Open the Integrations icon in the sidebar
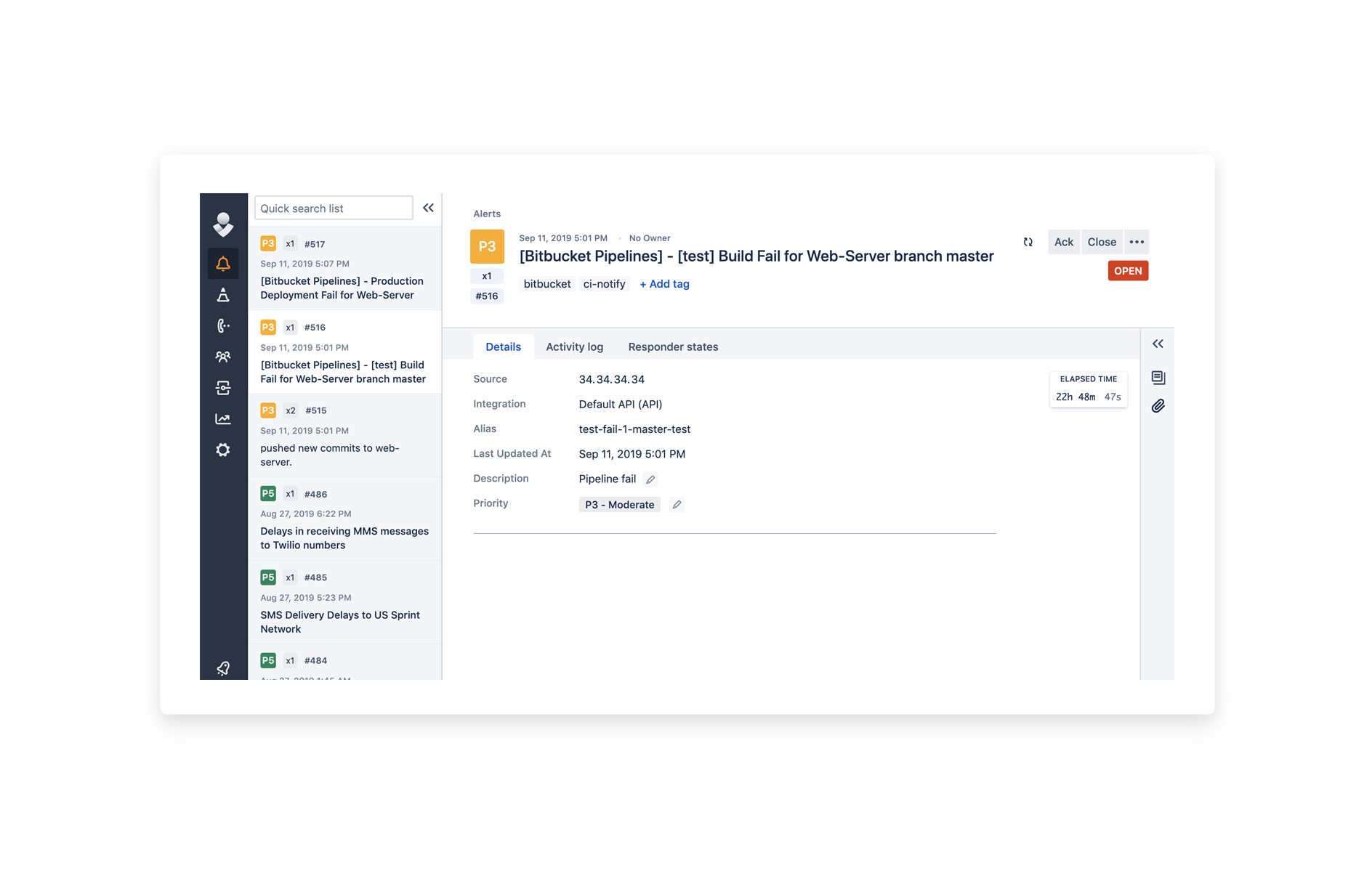Image resolution: width=1372 pixels, height=884 pixels. (223, 387)
